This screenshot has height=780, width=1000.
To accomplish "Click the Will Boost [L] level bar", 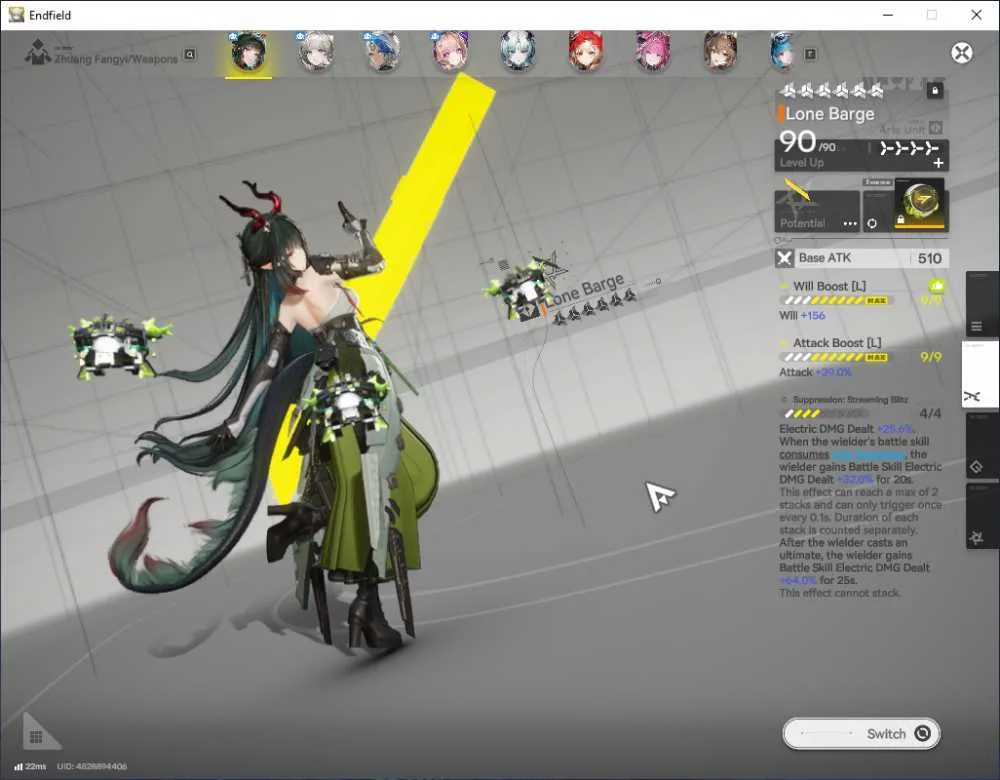I will click(835, 300).
